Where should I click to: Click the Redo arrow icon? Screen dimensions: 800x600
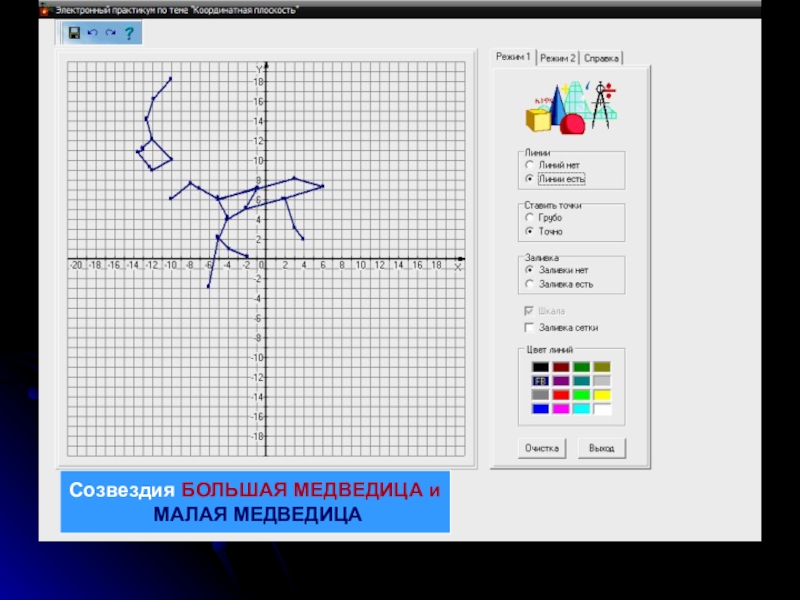coord(110,33)
